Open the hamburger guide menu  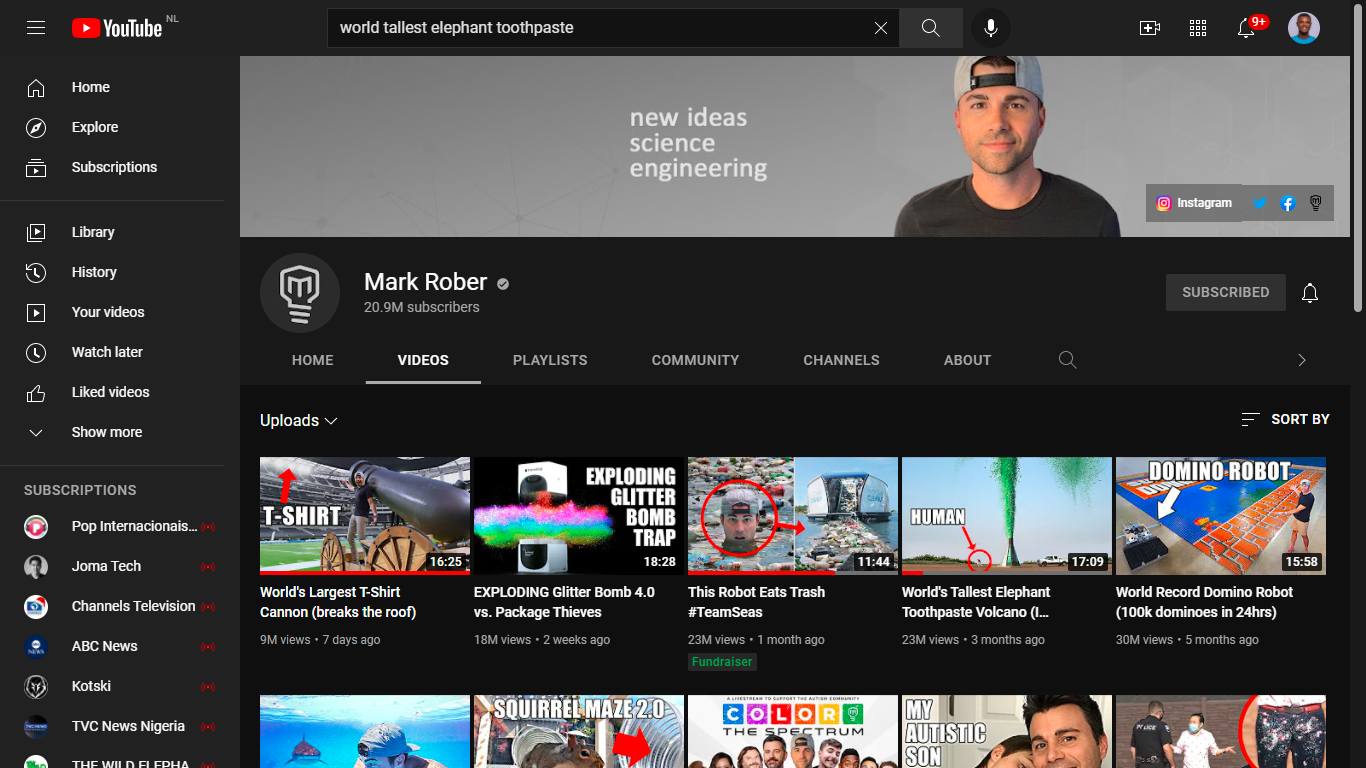(36, 28)
